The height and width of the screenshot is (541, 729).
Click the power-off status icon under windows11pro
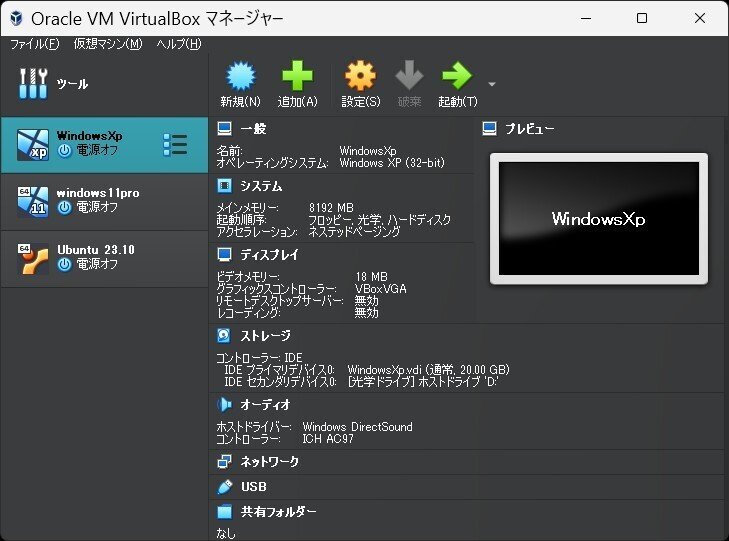pyautogui.click(x=65, y=207)
